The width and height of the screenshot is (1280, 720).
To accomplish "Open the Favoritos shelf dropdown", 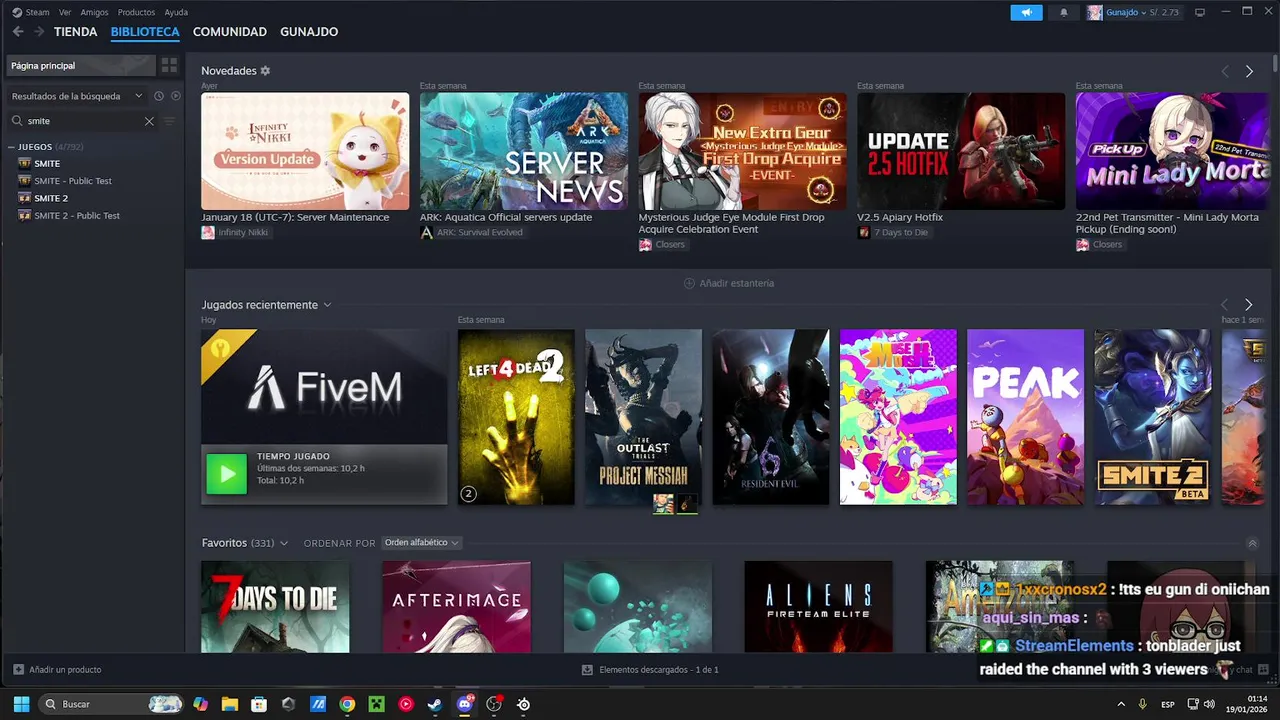I will pyautogui.click(x=284, y=543).
